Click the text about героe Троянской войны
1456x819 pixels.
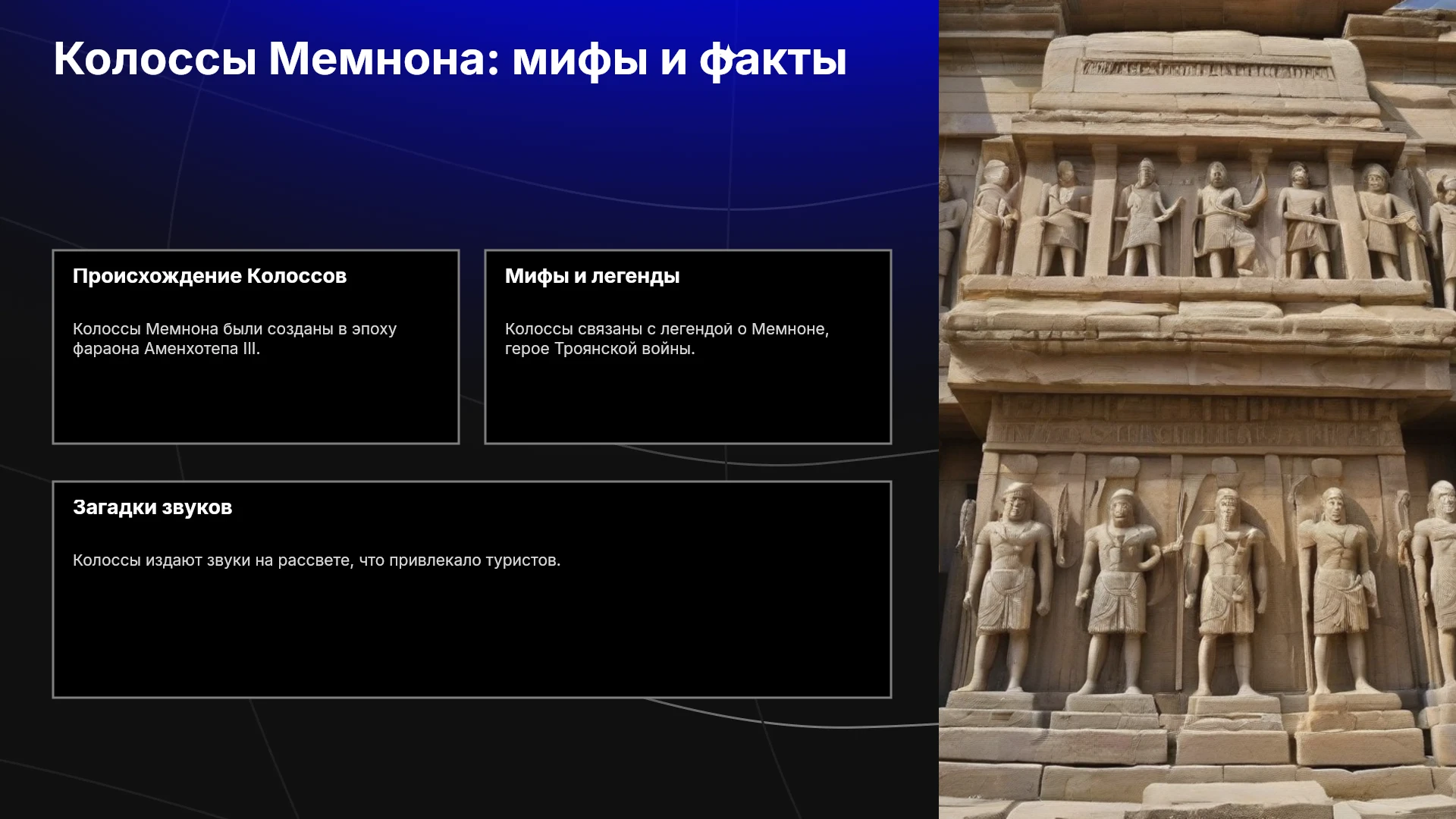pyautogui.click(x=667, y=339)
